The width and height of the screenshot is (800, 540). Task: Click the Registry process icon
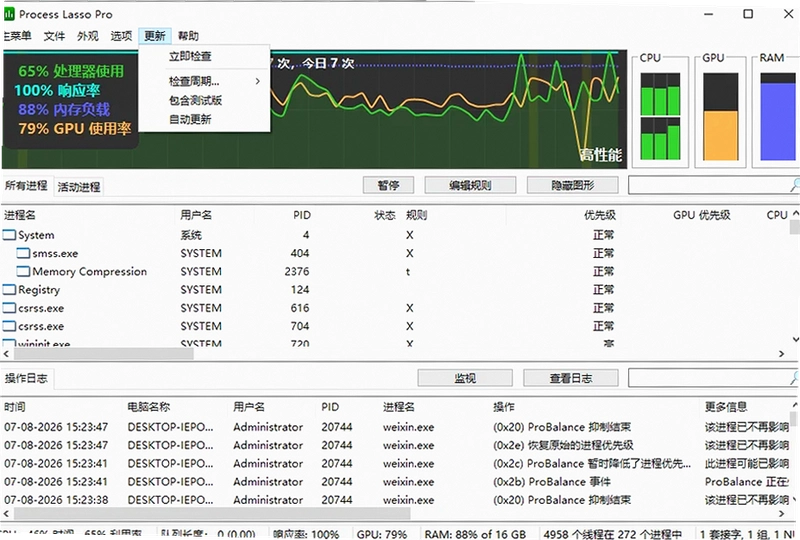(9, 290)
